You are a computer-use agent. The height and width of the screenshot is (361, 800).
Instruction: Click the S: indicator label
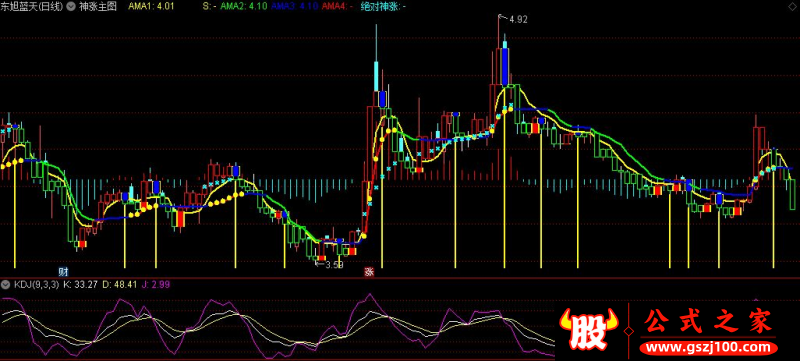[209, 7]
